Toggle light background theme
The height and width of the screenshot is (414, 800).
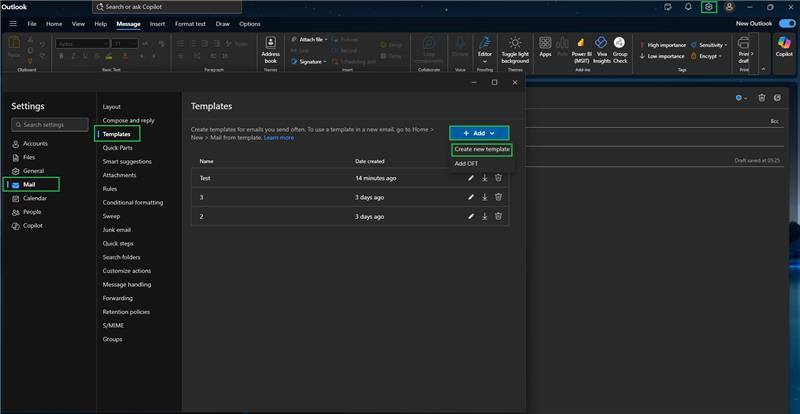click(x=515, y=50)
